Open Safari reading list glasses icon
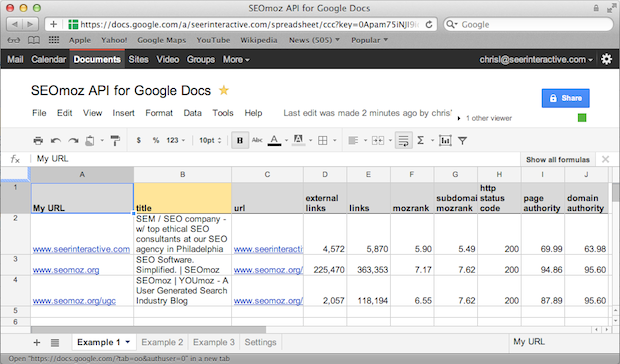Viewport: 620px width, 364px height. [x=14, y=40]
